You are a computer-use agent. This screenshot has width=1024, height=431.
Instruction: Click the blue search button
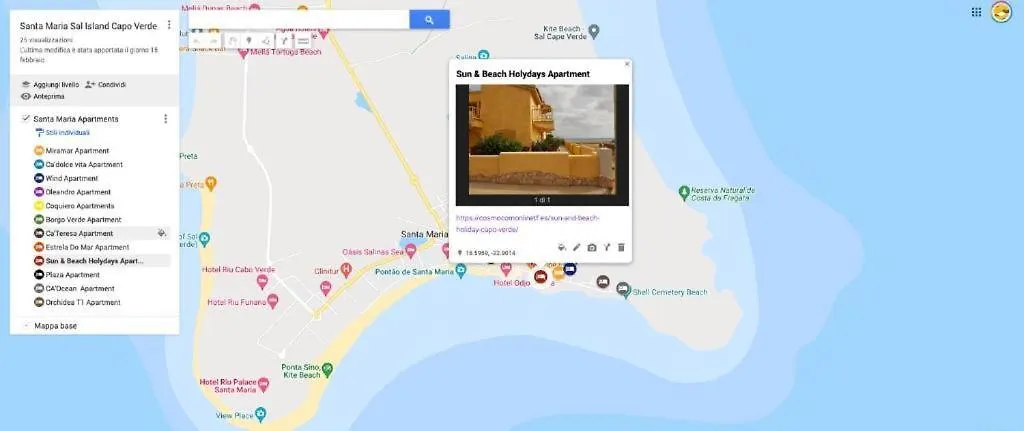[429, 20]
